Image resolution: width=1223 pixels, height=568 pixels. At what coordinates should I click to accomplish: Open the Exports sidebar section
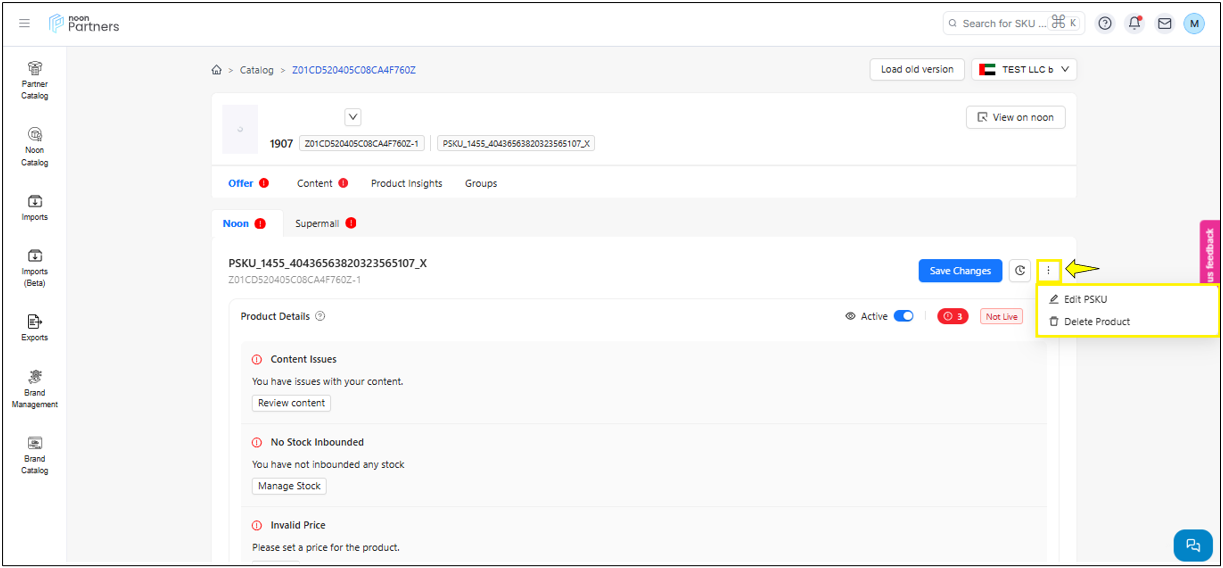coord(35,326)
